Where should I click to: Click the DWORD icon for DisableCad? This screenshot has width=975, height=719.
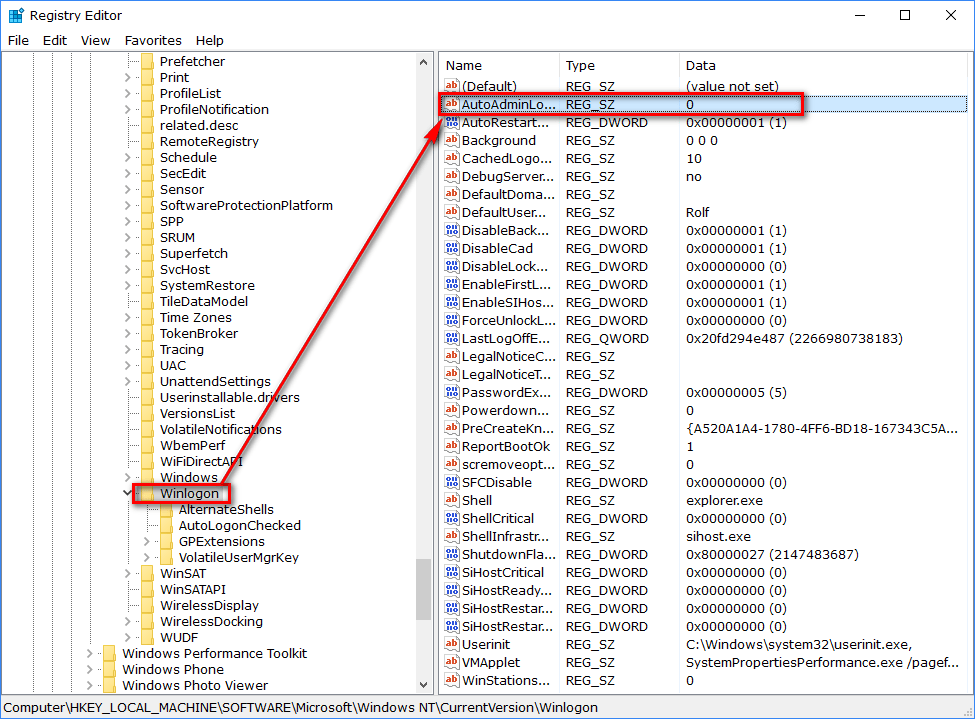(452, 248)
